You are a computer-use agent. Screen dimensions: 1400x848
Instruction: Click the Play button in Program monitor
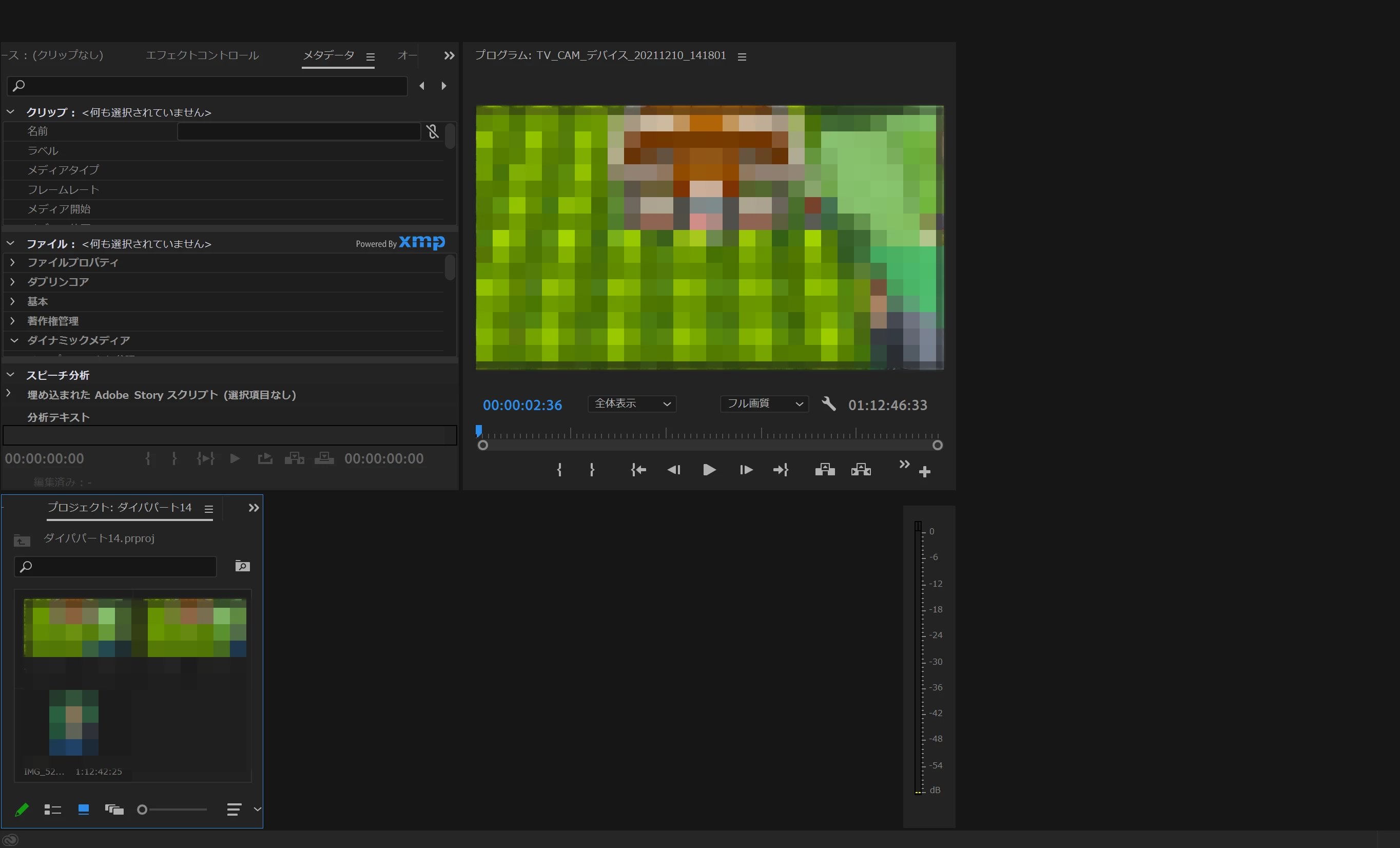pos(709,470)
